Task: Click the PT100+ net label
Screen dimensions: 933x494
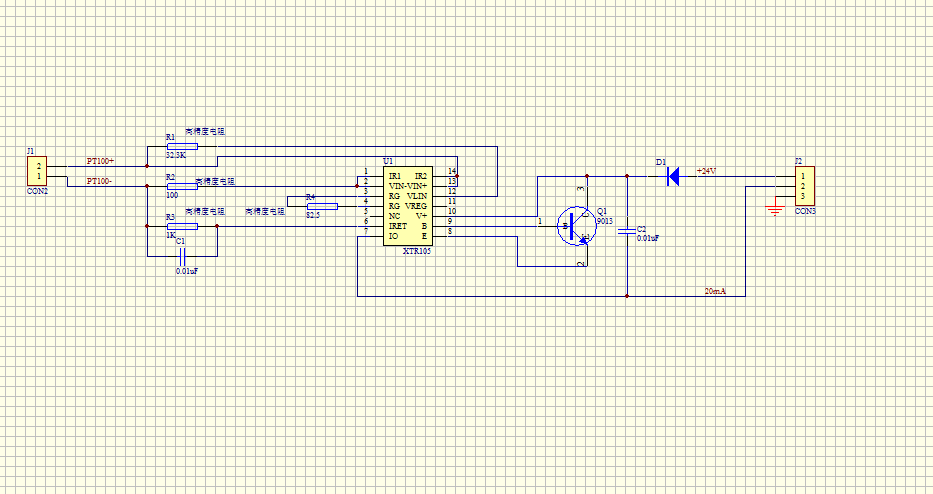Action: click(101, 161)
